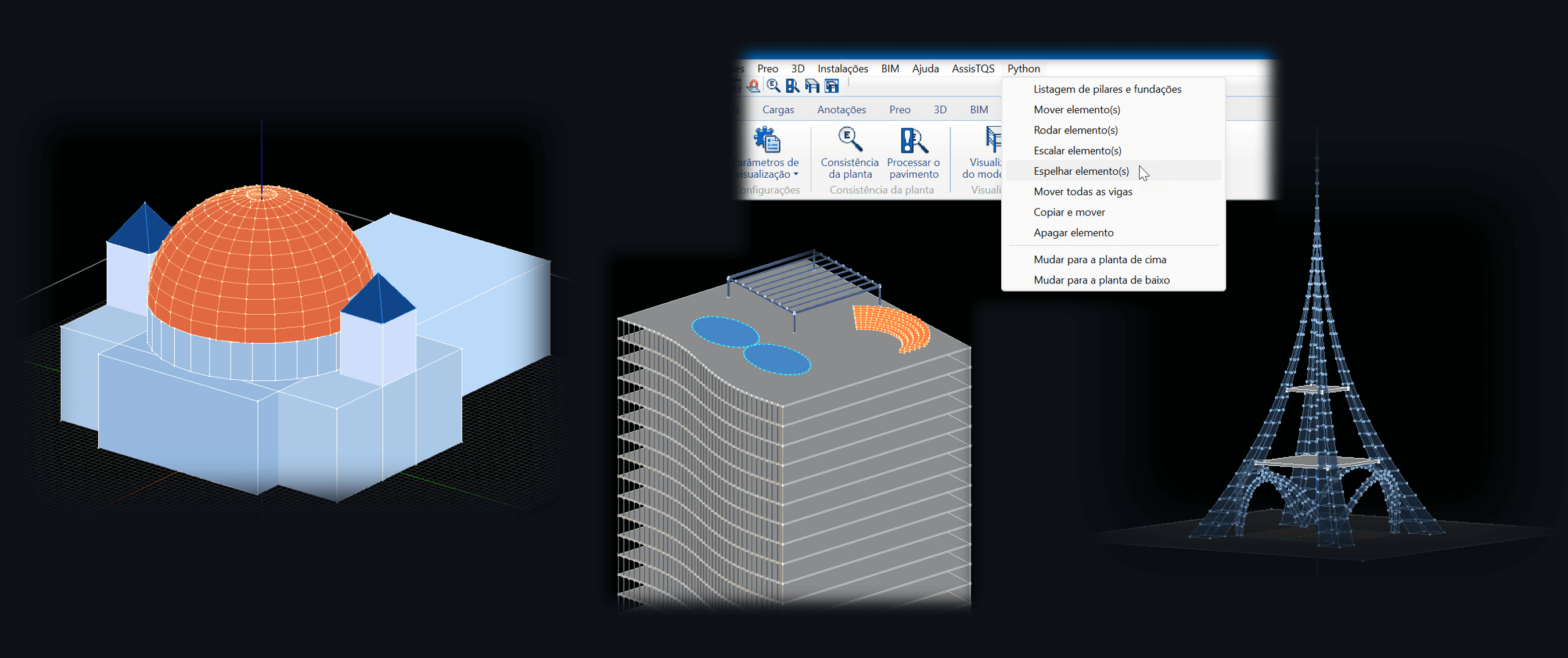
Task: Select Espelhar elemento(s) menu entry
Action: click(1081, 171)
